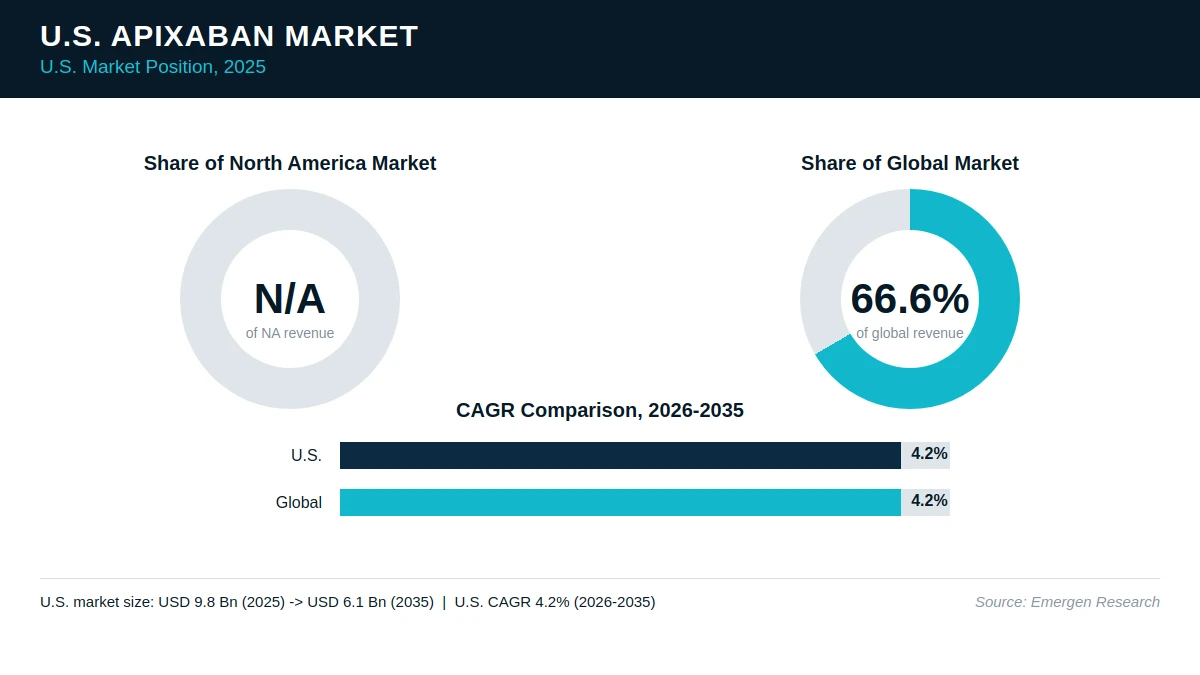Click the dark navy U.S. CAGR bar

coord(620,455)
